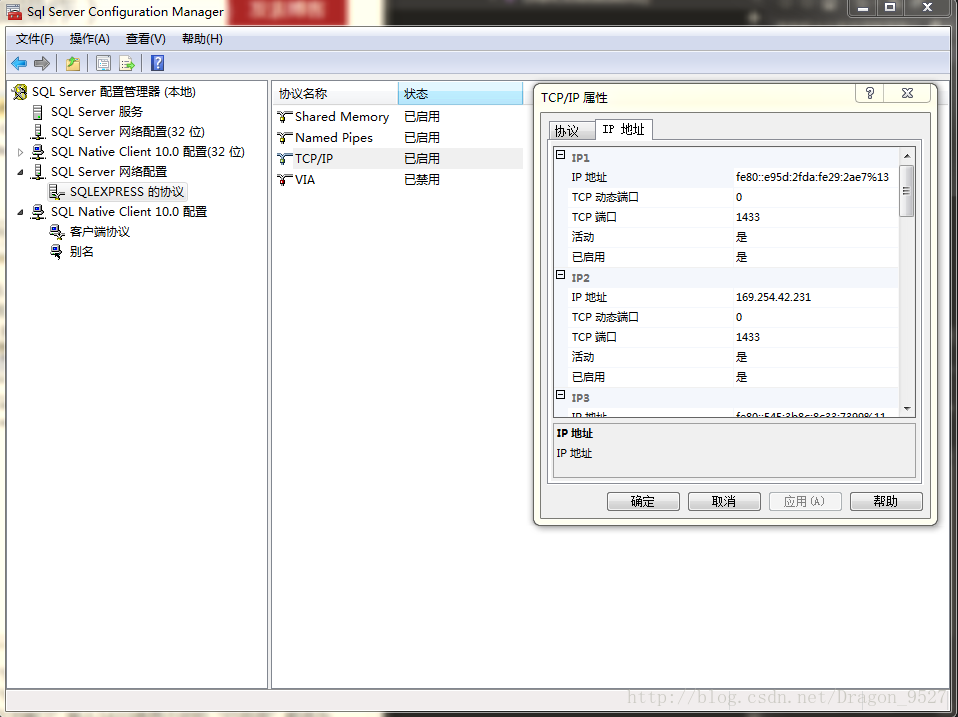The height and width of the screenshot is (717, 958).
Task: Close the TCP/IP 属性 dialog
Action: pyautogui.click(x=907, y=93)
